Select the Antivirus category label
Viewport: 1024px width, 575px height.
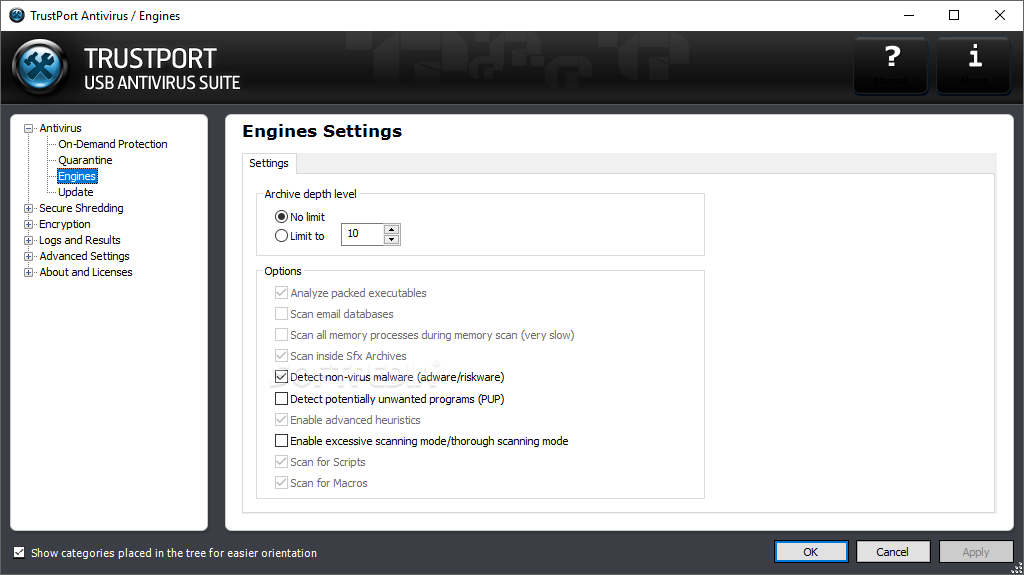[61, 128]
